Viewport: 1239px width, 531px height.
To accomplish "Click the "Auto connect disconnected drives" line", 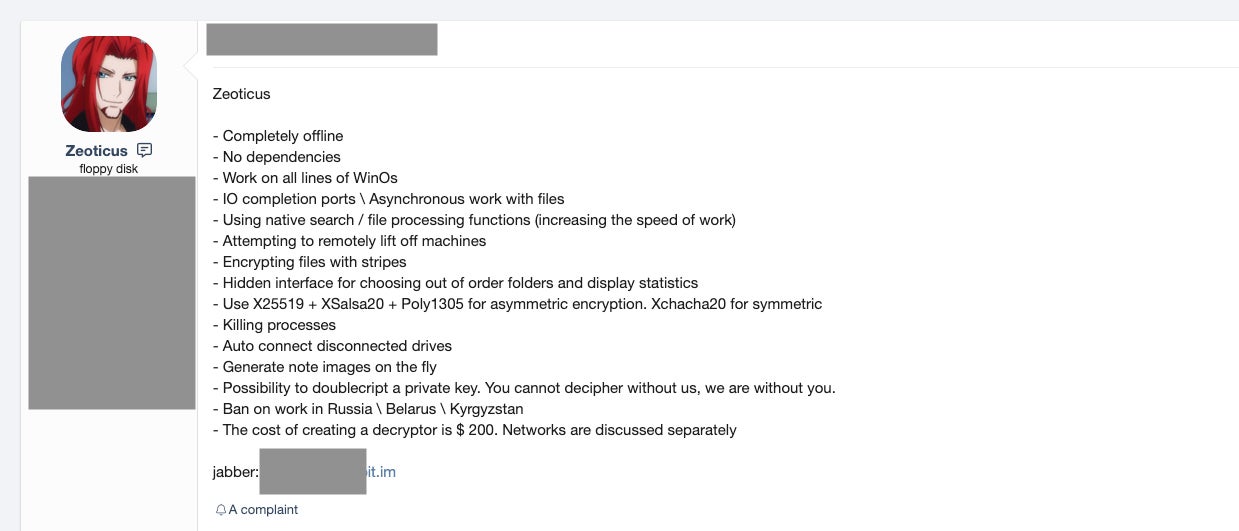I will [x=333, y=346].
